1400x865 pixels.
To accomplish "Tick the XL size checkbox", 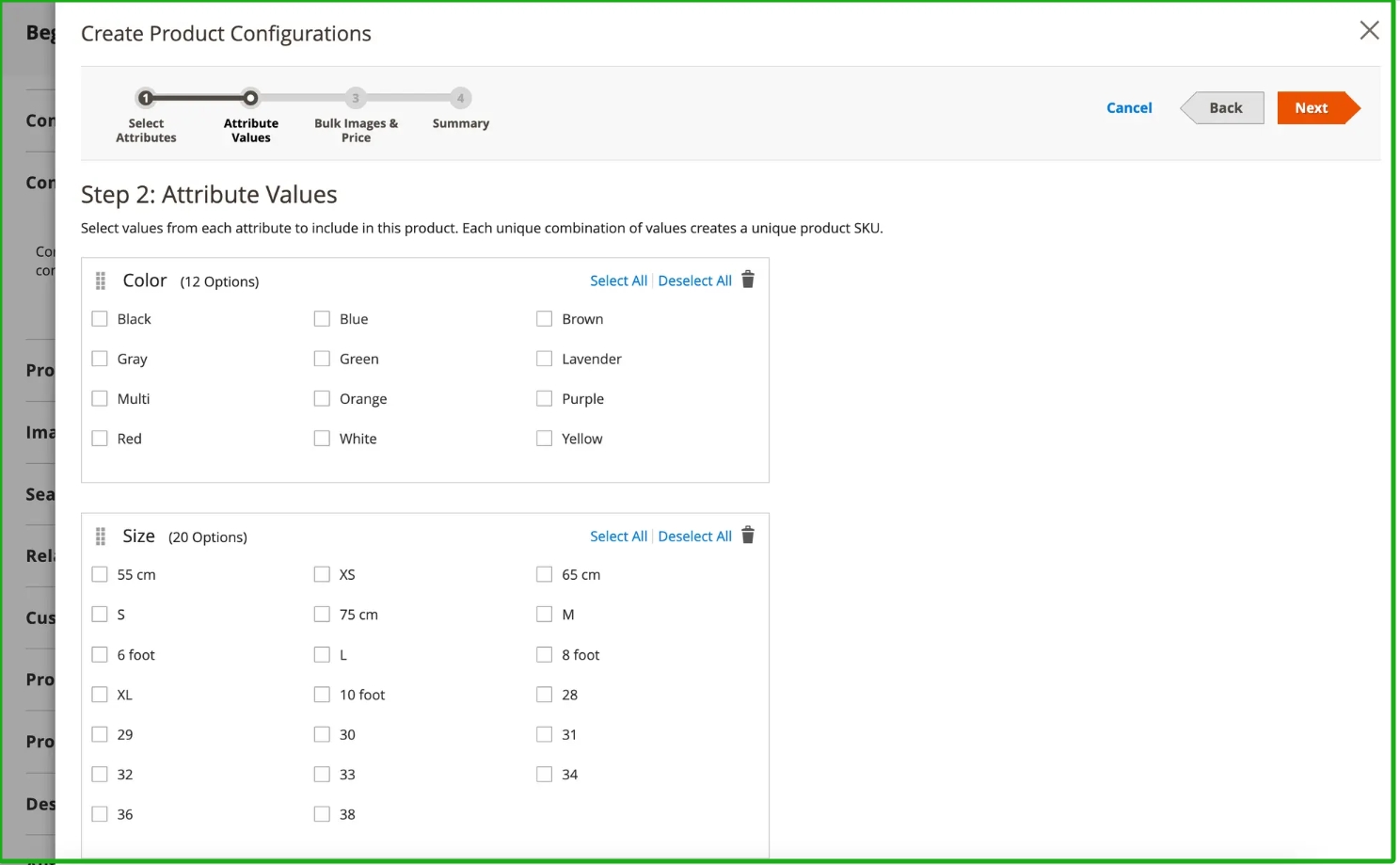I will (100, 695).
